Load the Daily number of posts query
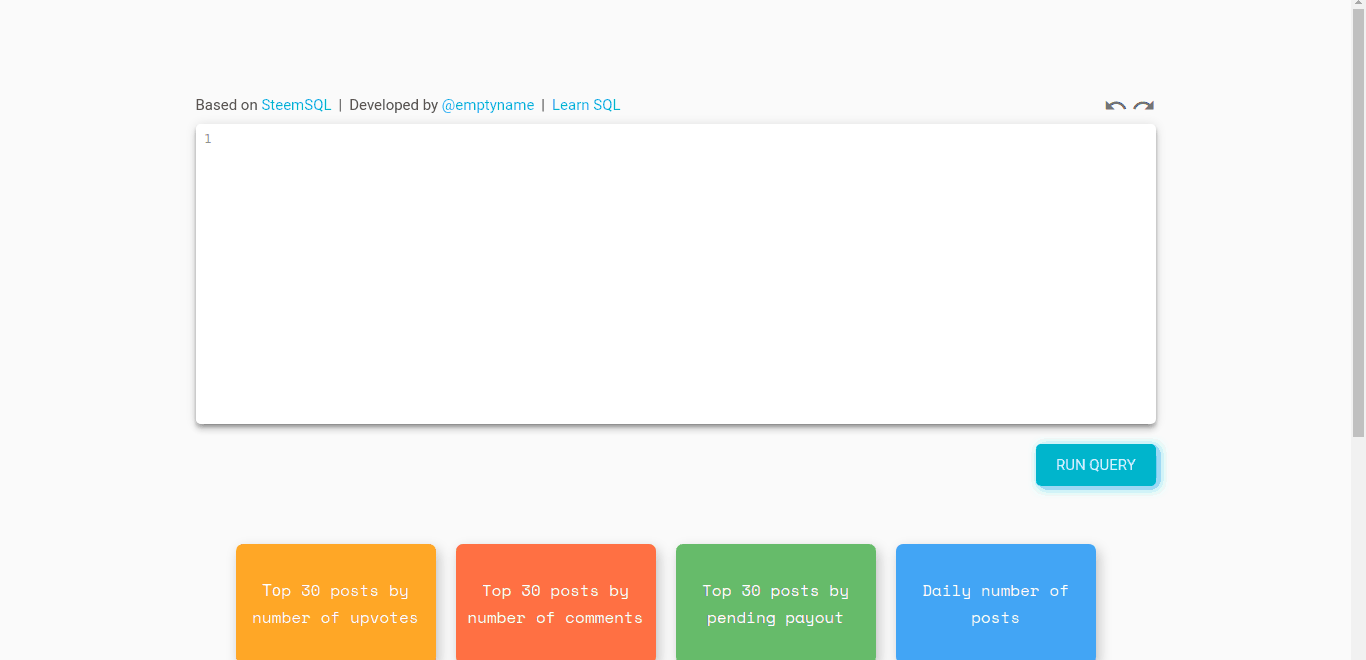 click(996, 602)
